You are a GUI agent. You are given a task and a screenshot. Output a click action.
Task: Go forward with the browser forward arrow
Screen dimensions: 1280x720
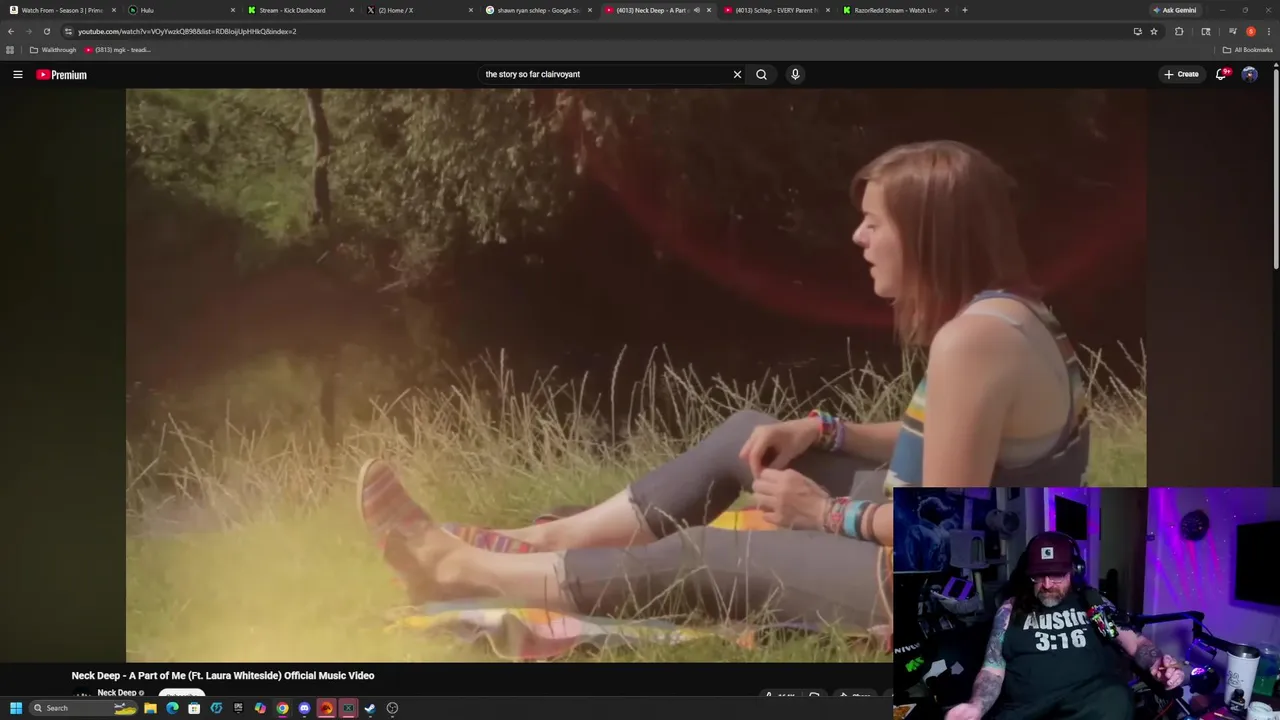28,31
